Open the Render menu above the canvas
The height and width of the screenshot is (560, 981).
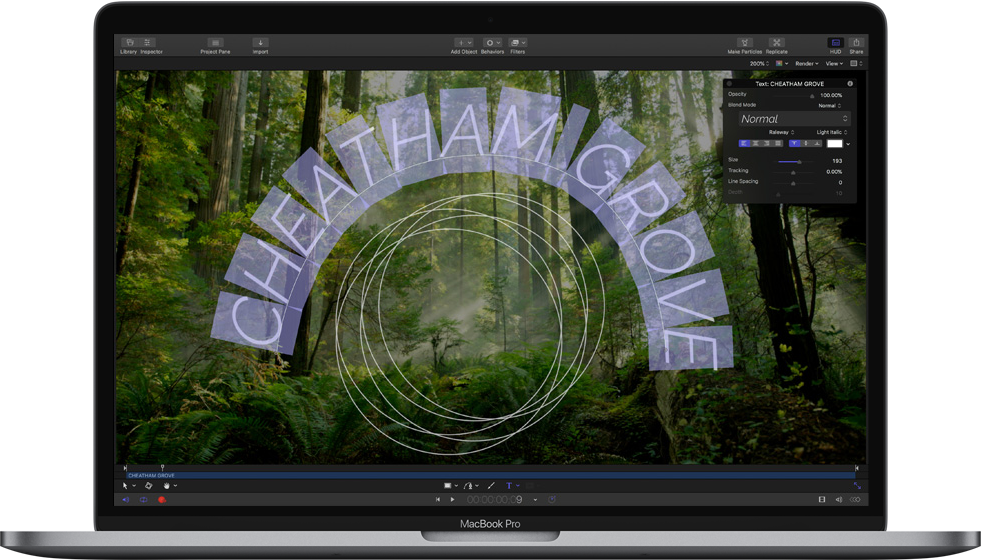tap(807, 63)
